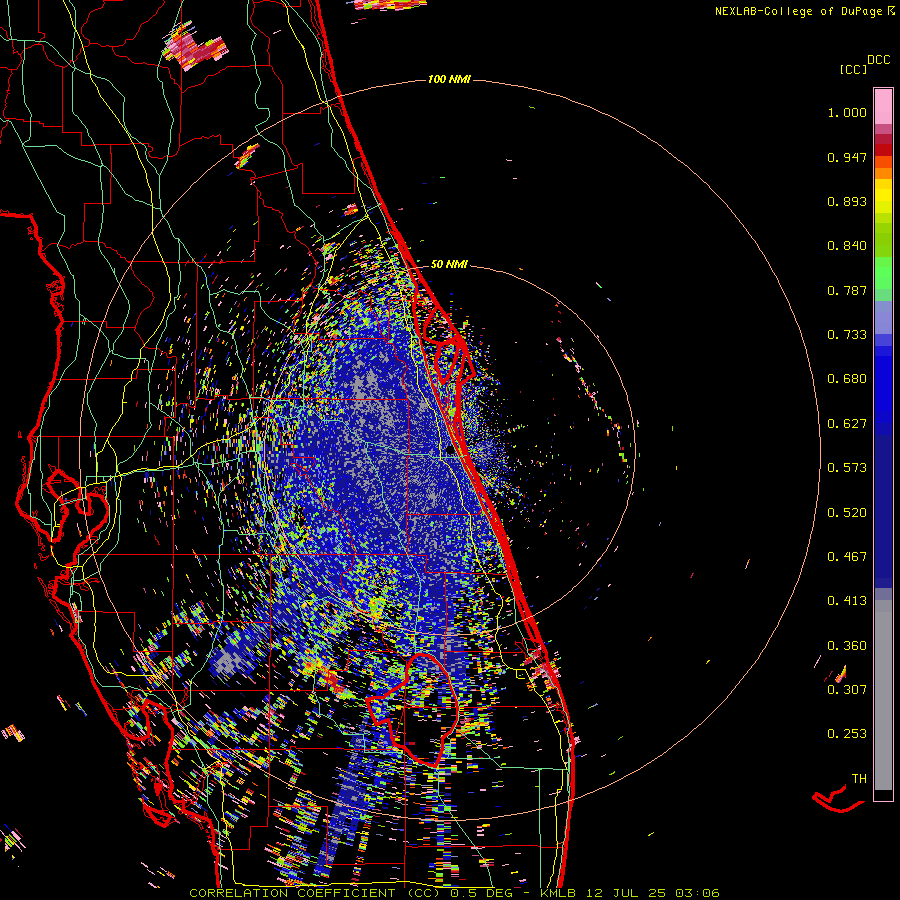Screen dimensions: 900x900
Task: Click the KMLB station identifier in caption
Action: tap(557, 893)
